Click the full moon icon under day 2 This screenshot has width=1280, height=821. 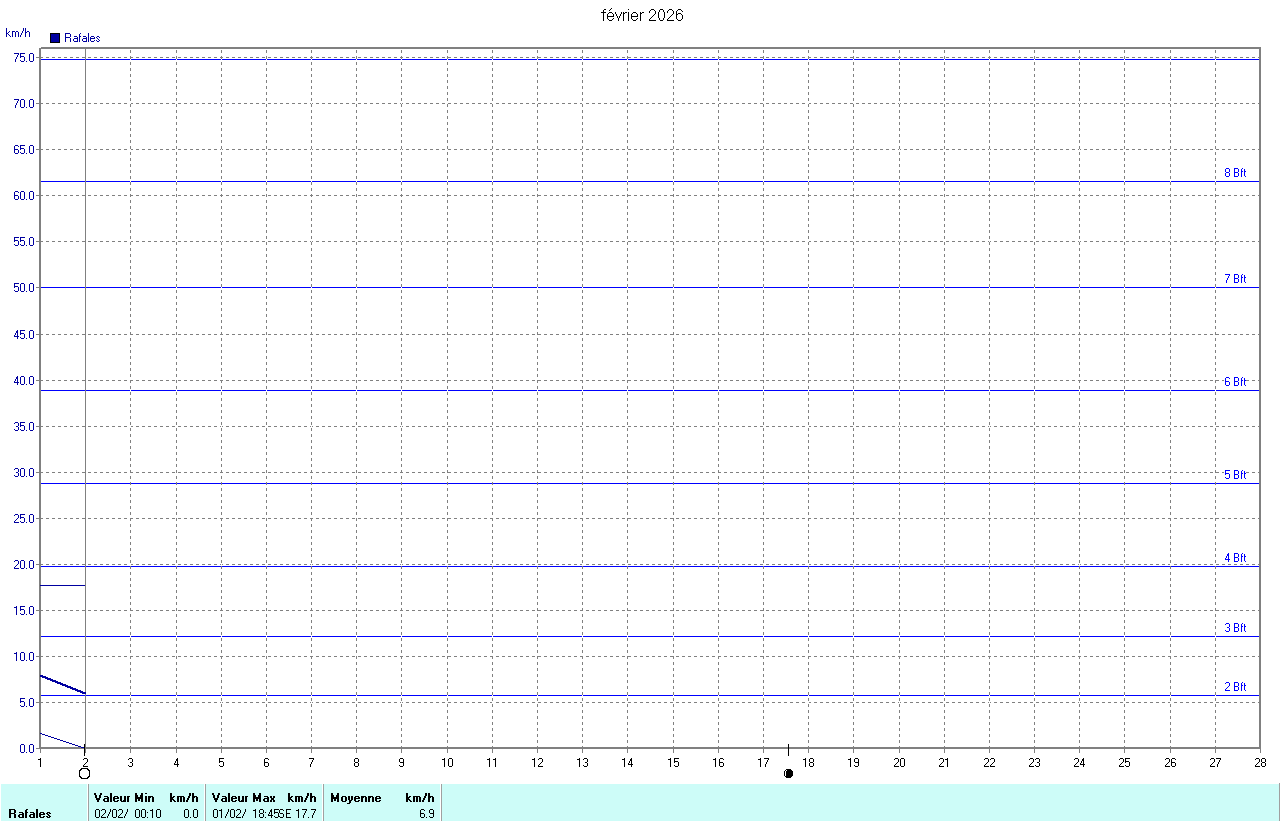click(x=85, y=773)
